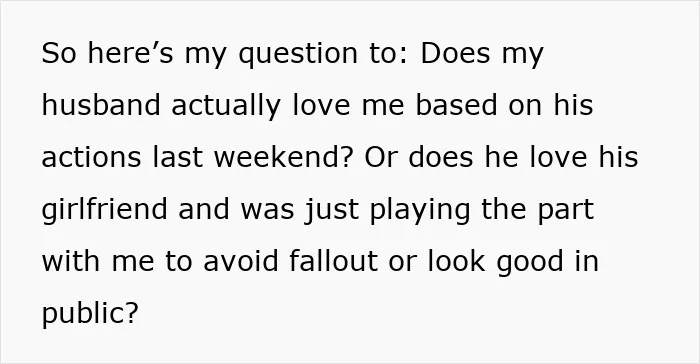Click the word "based" in the second line
This screenshot has width=700, height=364.
click(456, 105)
